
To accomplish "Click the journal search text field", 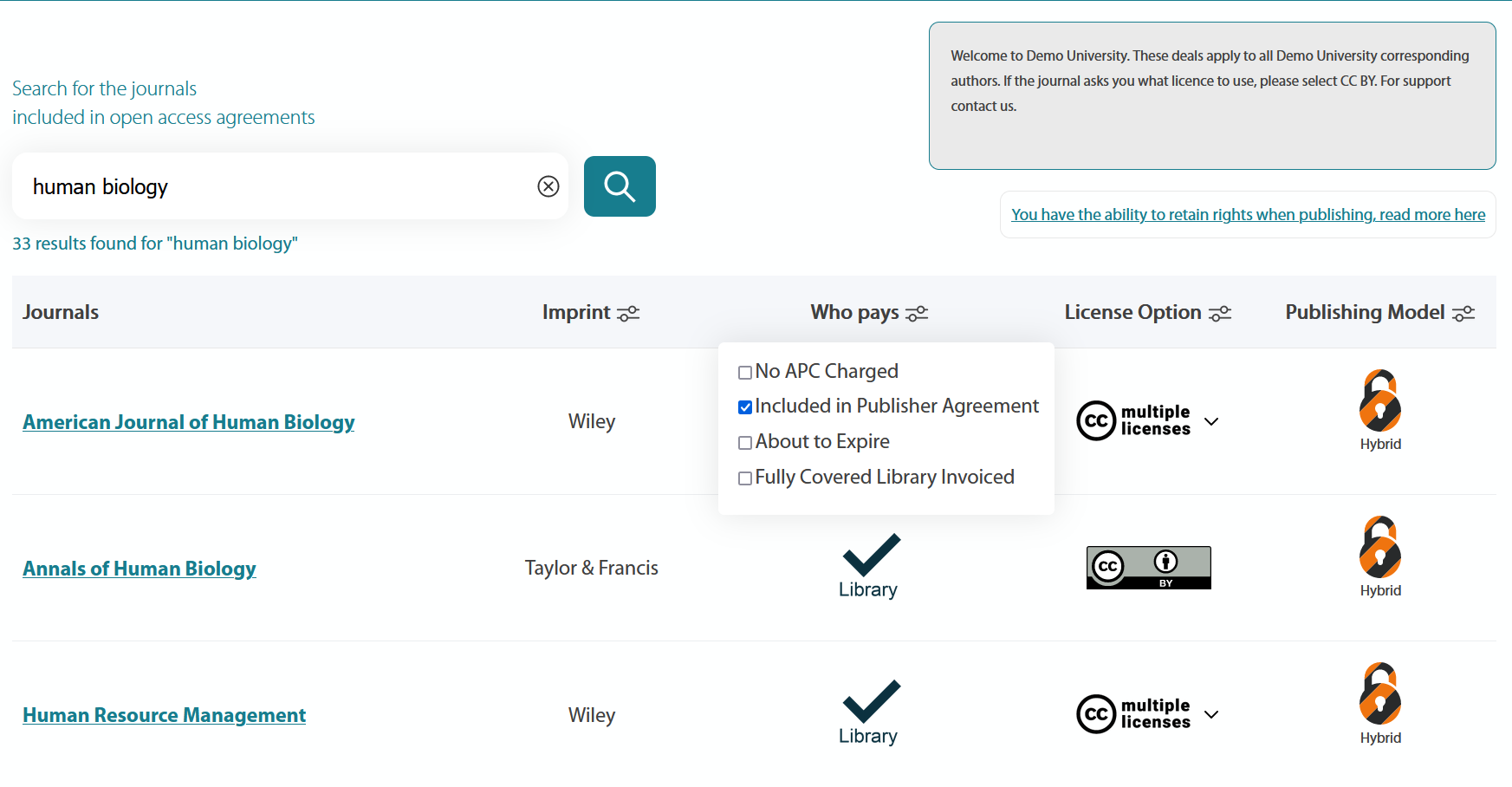I will [x=277, y=186].
